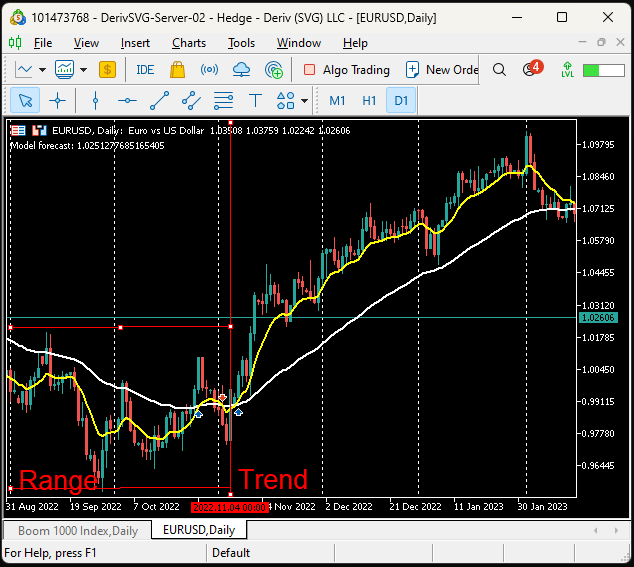Select the Fibonacci retracement lines tool
This screenshot has width=634, height=567.
tap(224, 100)
